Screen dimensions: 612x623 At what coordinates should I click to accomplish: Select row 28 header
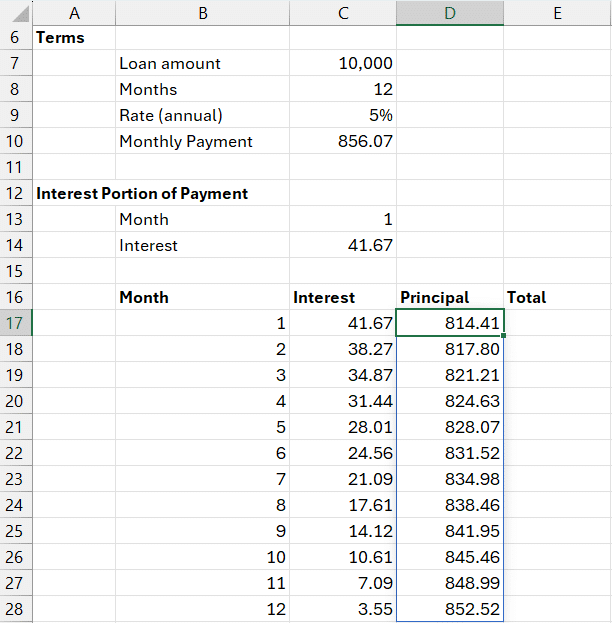coord(16,609)
